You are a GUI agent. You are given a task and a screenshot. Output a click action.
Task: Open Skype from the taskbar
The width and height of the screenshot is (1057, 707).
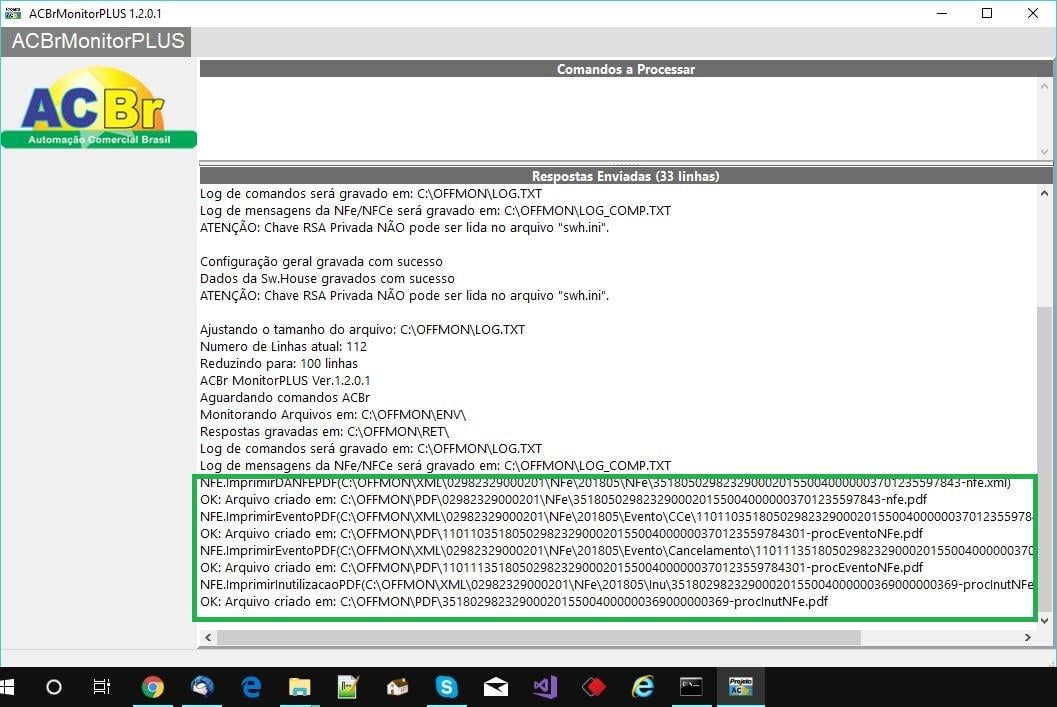tap(446, 687)
